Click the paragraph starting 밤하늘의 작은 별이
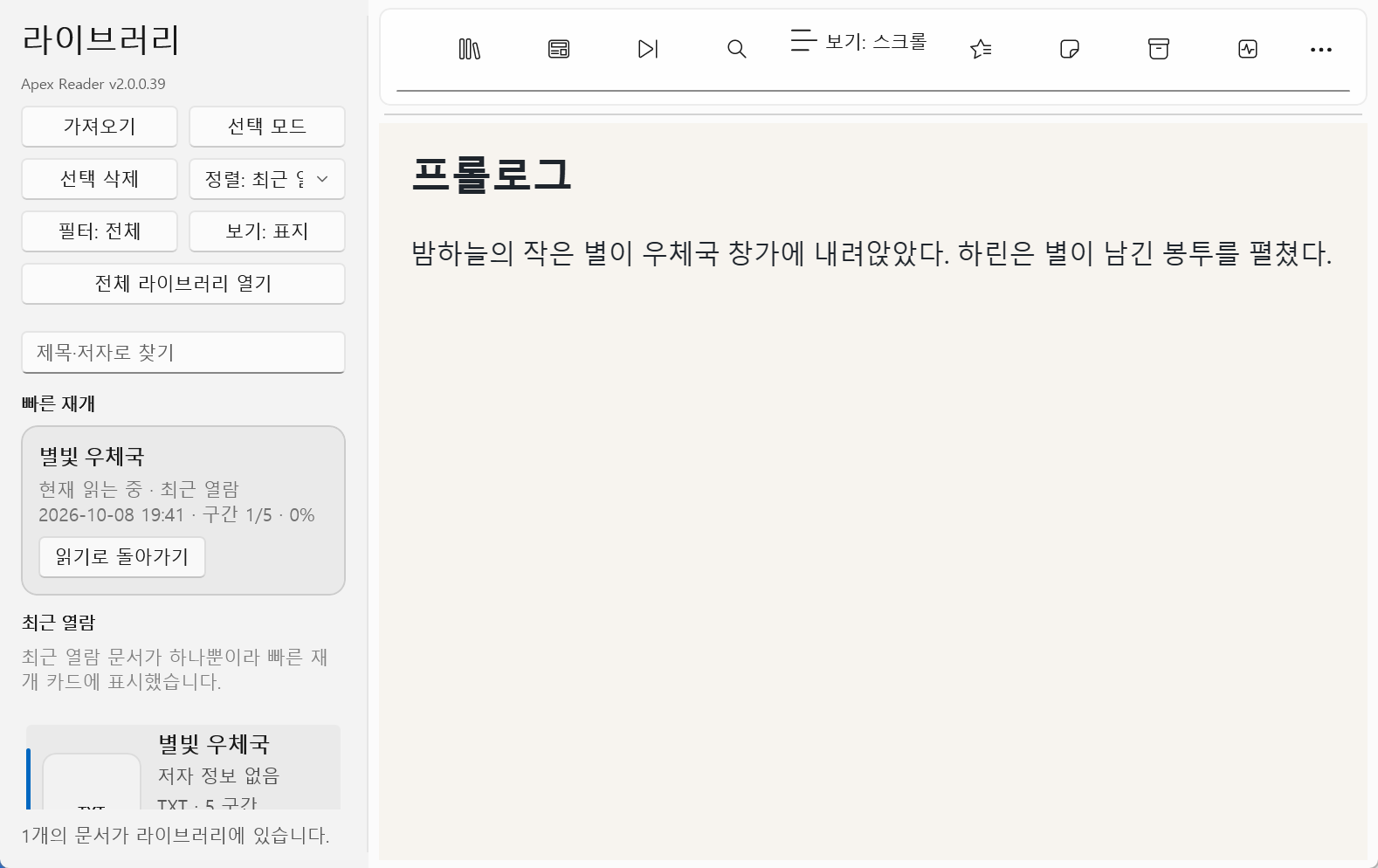The height and width of the screenshot is (868, 1378). coord(872,254)
